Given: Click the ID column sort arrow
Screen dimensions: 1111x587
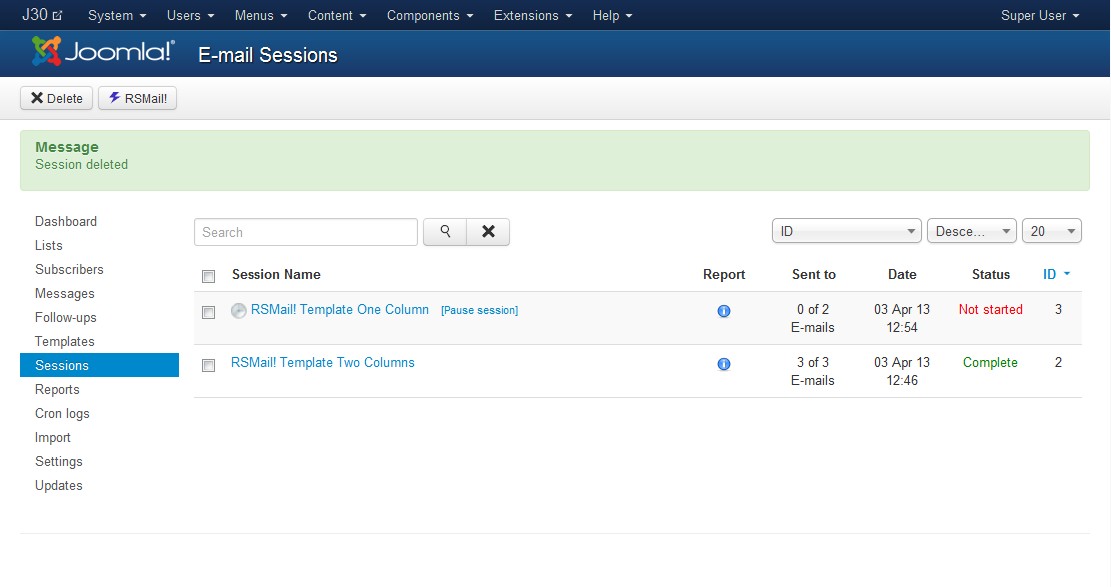Looking at the screenshot, I should (x=1067, y=274).
